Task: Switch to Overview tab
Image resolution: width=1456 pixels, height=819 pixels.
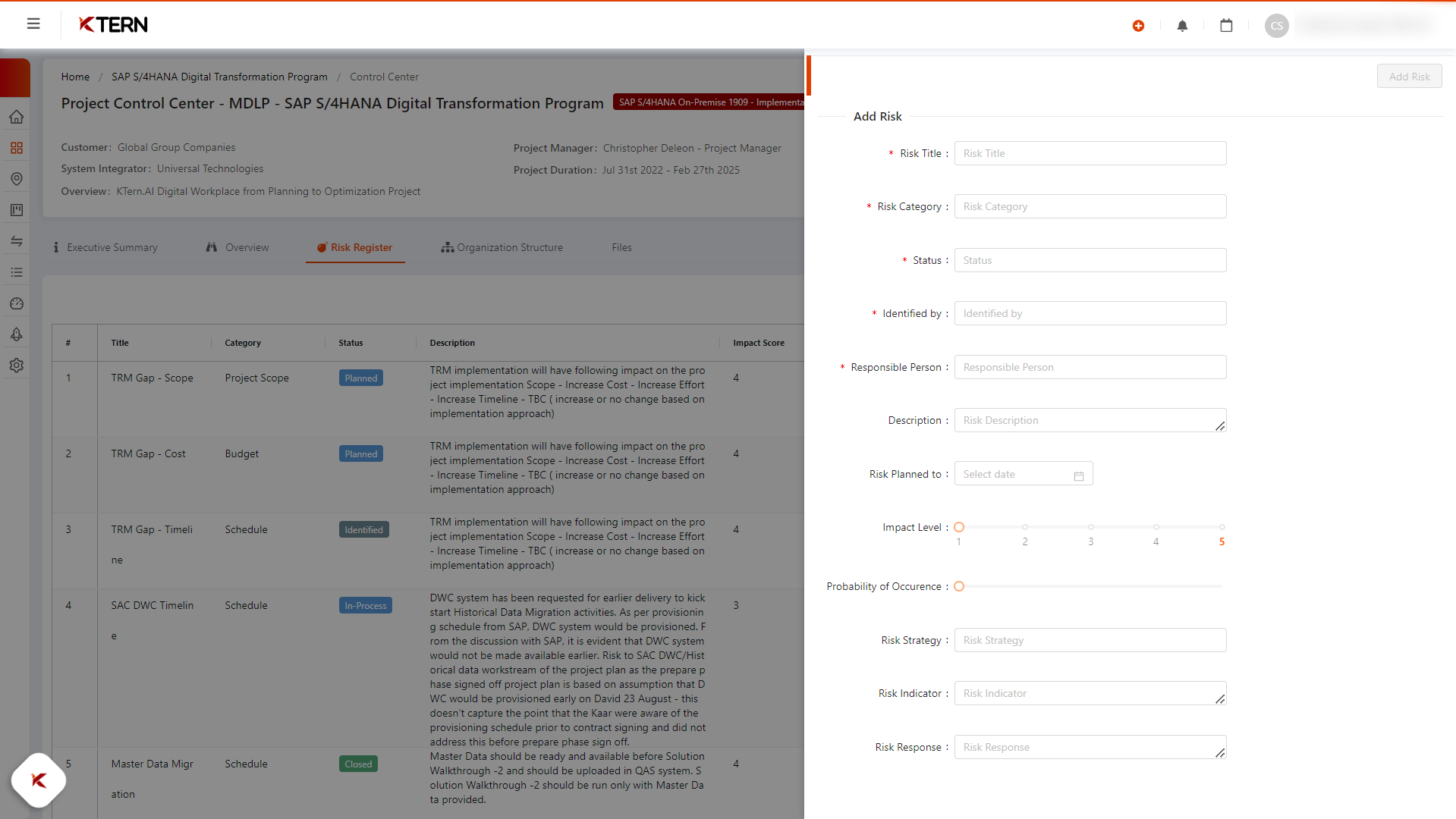Action: click(x=237, y=247)
